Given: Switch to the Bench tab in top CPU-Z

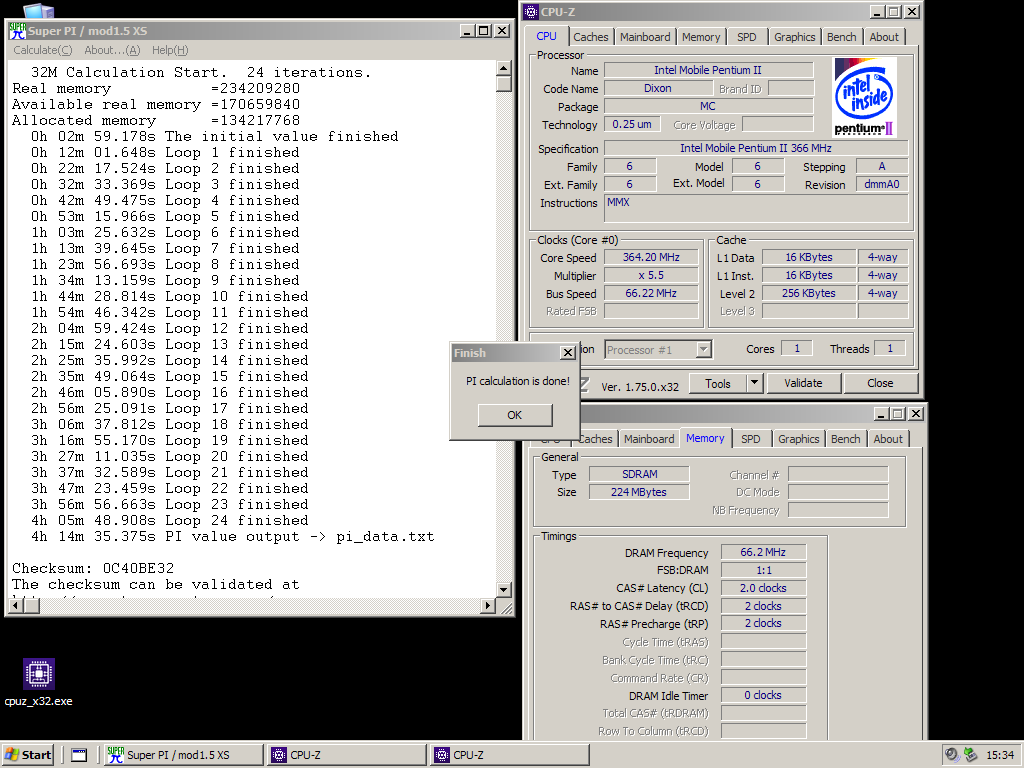Looking at the screenshot, I should click(x=841, y=37).
